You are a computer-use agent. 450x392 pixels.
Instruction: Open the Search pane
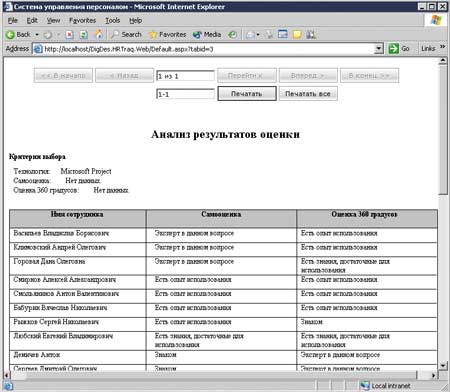[126, 34]
